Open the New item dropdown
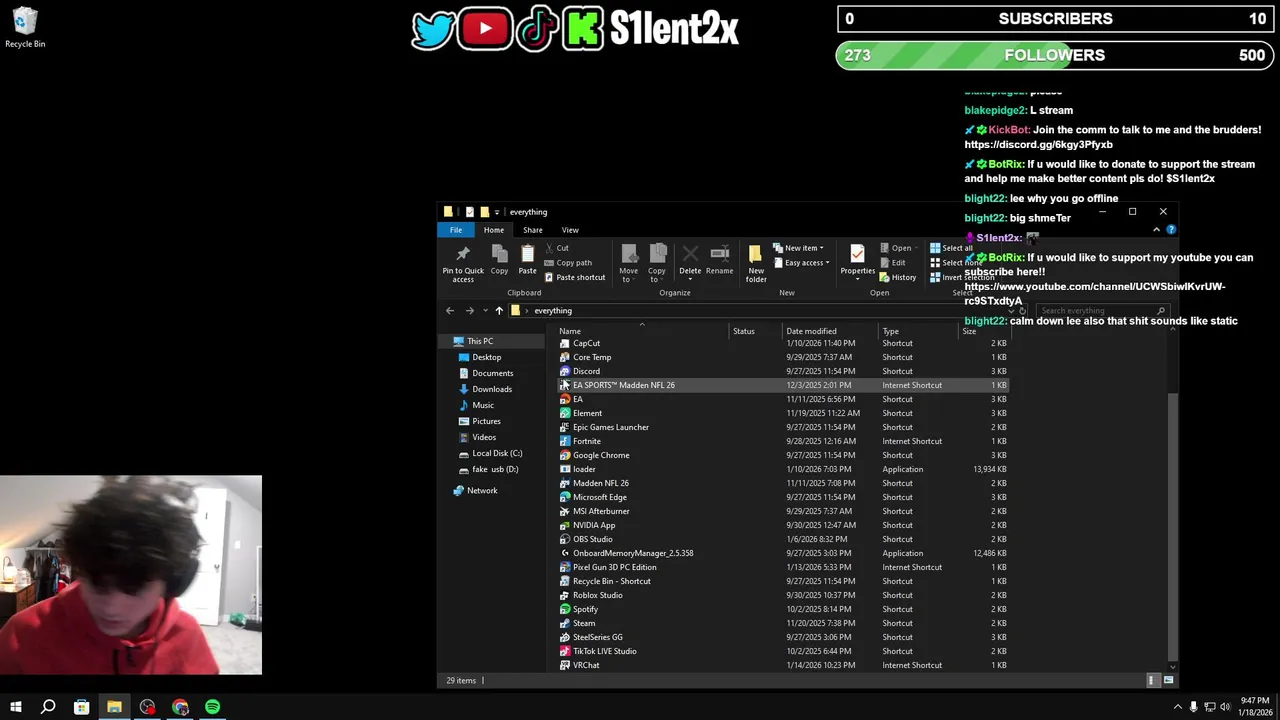Viewport: 1280px width, 720px height. [798, 248]
